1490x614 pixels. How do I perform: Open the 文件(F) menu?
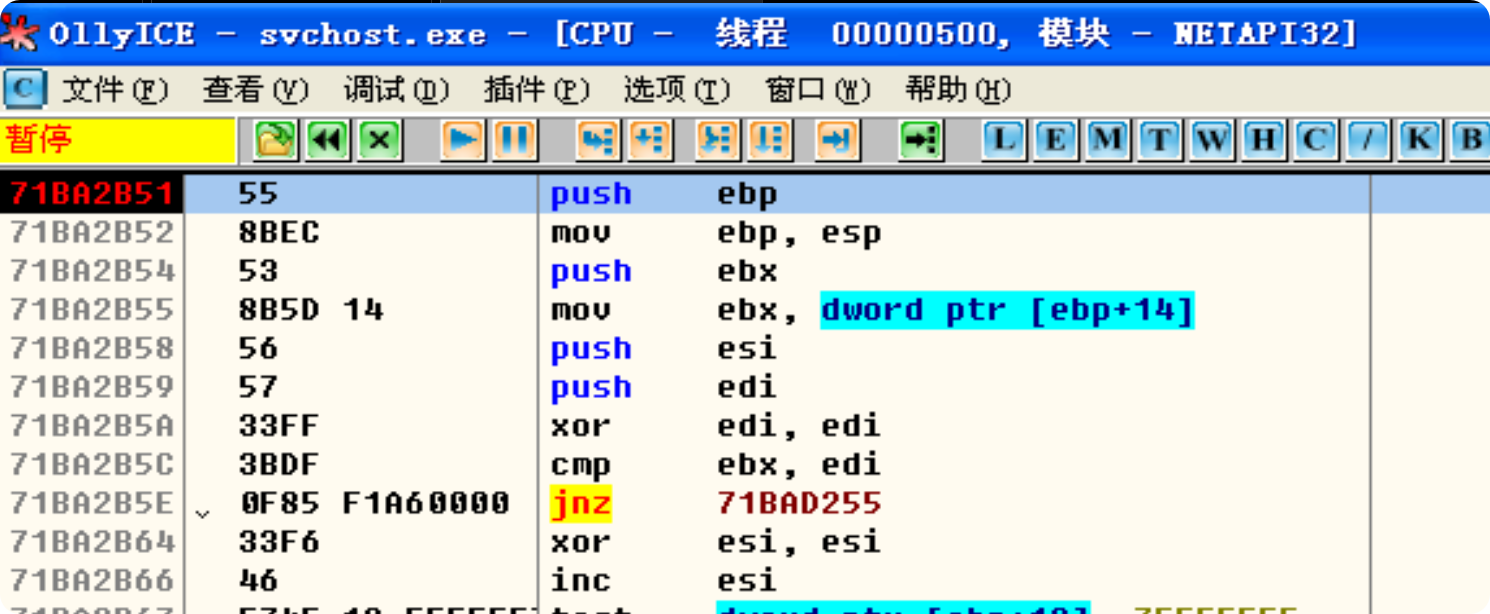[x=113, y=91]
